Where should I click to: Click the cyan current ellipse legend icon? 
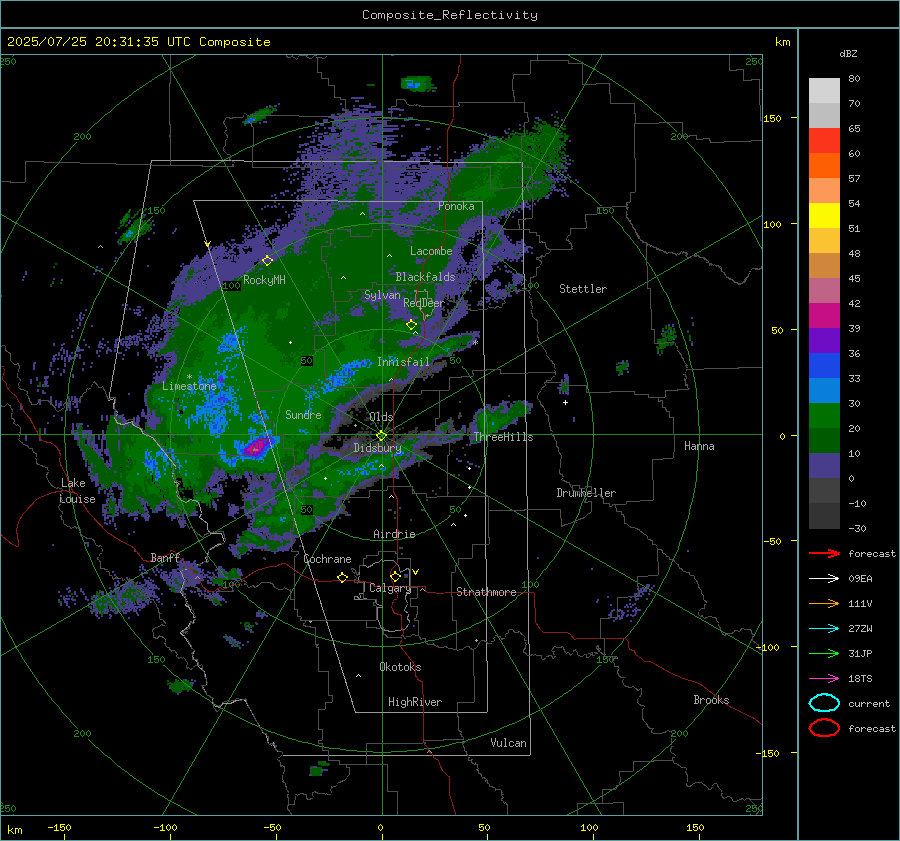coord(824,703)
